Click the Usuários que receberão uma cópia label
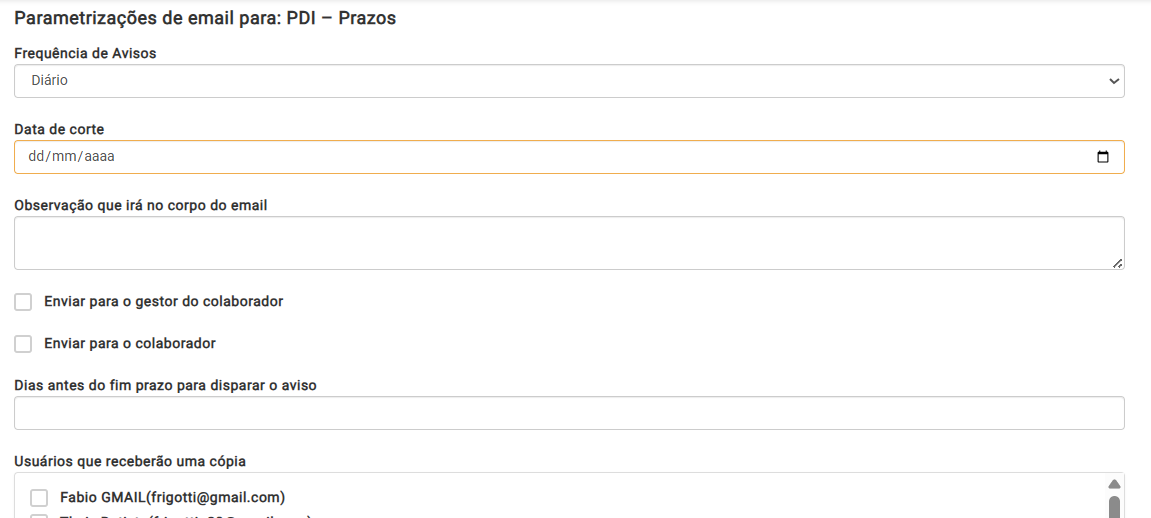The height and width of the screenshot is (518, 1151). [x=130, y=461]
